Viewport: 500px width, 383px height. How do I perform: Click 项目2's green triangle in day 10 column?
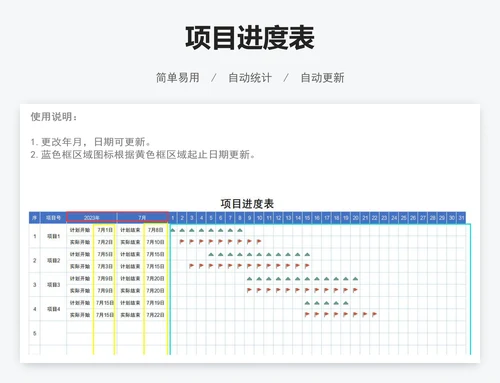[259, 254]
